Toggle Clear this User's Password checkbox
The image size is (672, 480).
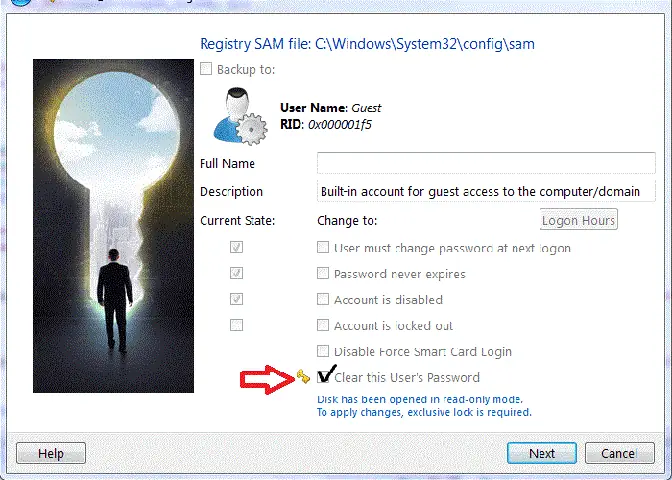324,377
